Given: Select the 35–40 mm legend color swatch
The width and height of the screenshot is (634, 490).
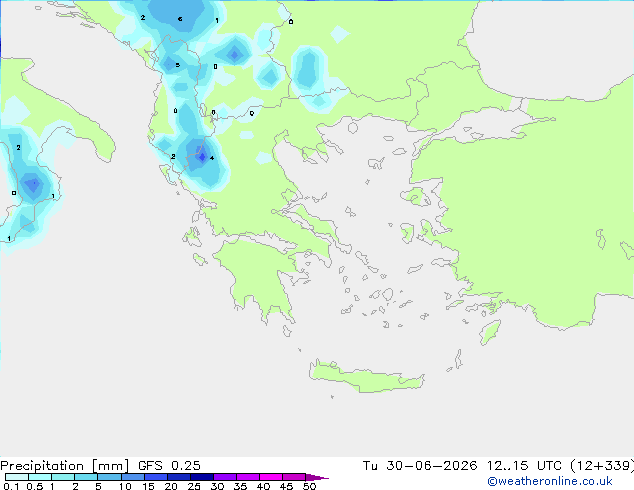Looking at the screenshot, I should point(248,477).
